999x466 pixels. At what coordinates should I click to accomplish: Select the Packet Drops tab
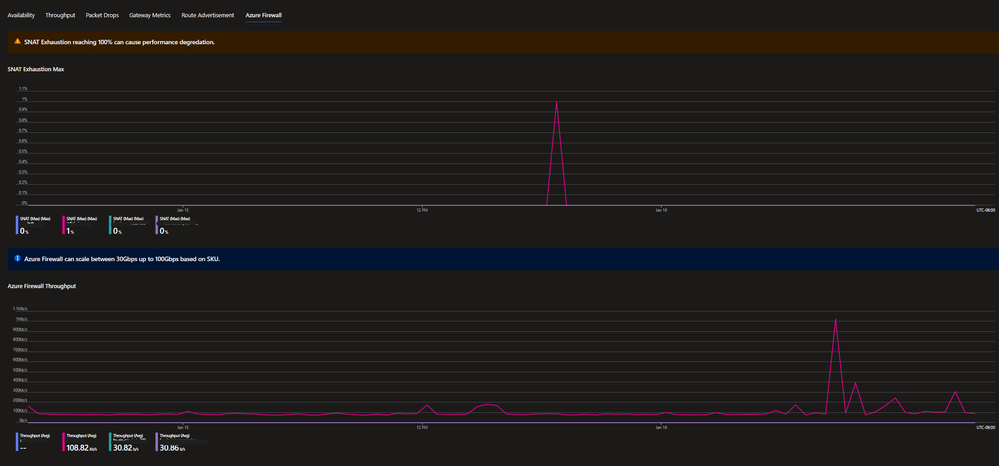103,15
